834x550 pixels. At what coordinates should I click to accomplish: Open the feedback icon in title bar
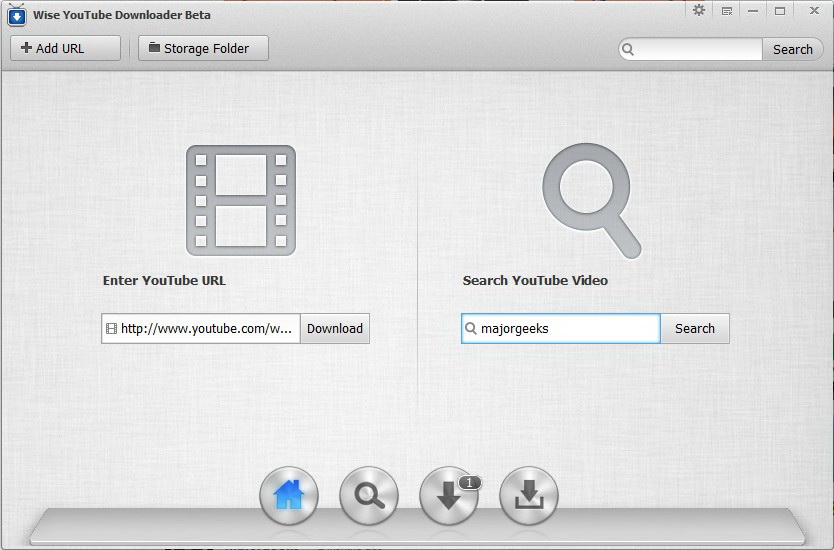[727, 11]
